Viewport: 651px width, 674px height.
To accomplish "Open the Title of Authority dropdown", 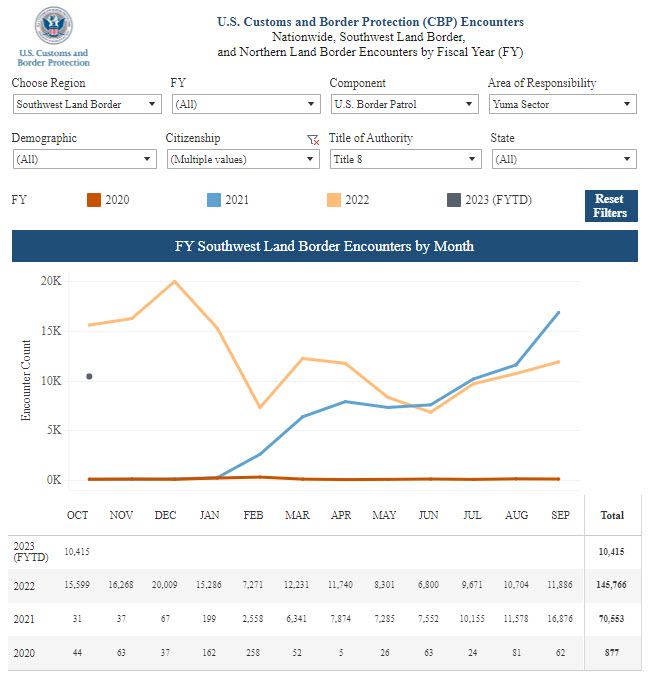I will tap(404, 159).
